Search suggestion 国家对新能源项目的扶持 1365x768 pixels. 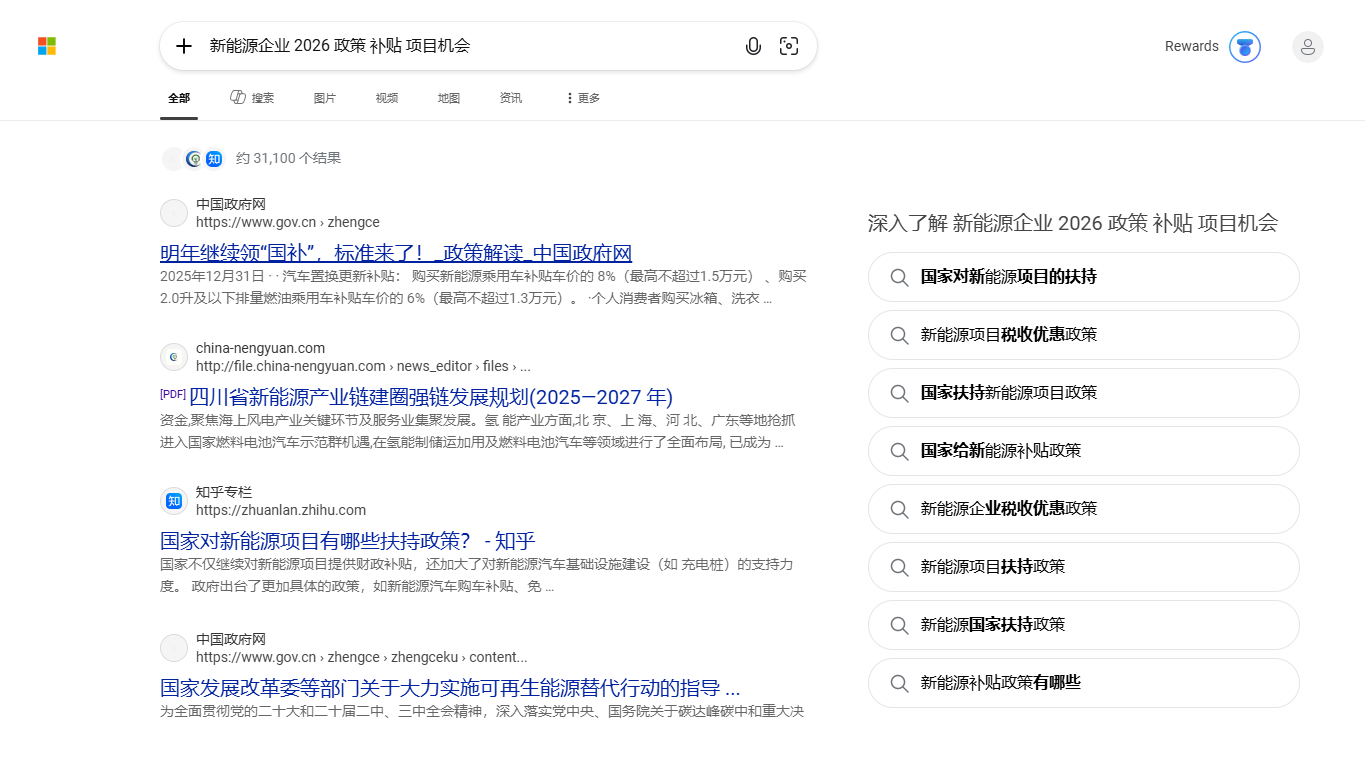pyautogui.click(x=1084, y=277)
